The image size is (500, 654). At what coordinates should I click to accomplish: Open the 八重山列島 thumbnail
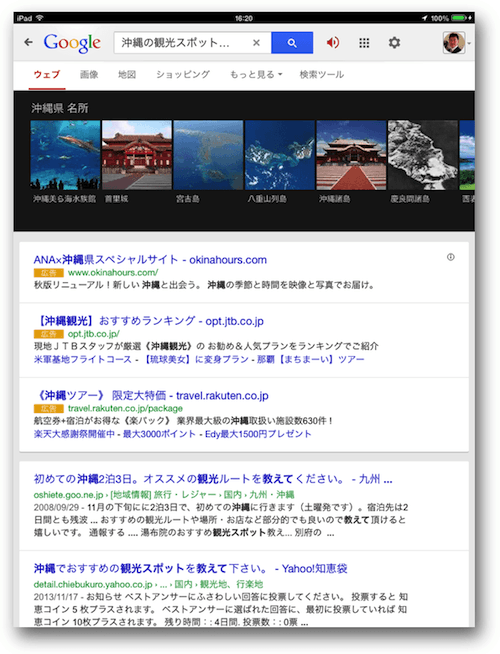pos(280,155)
